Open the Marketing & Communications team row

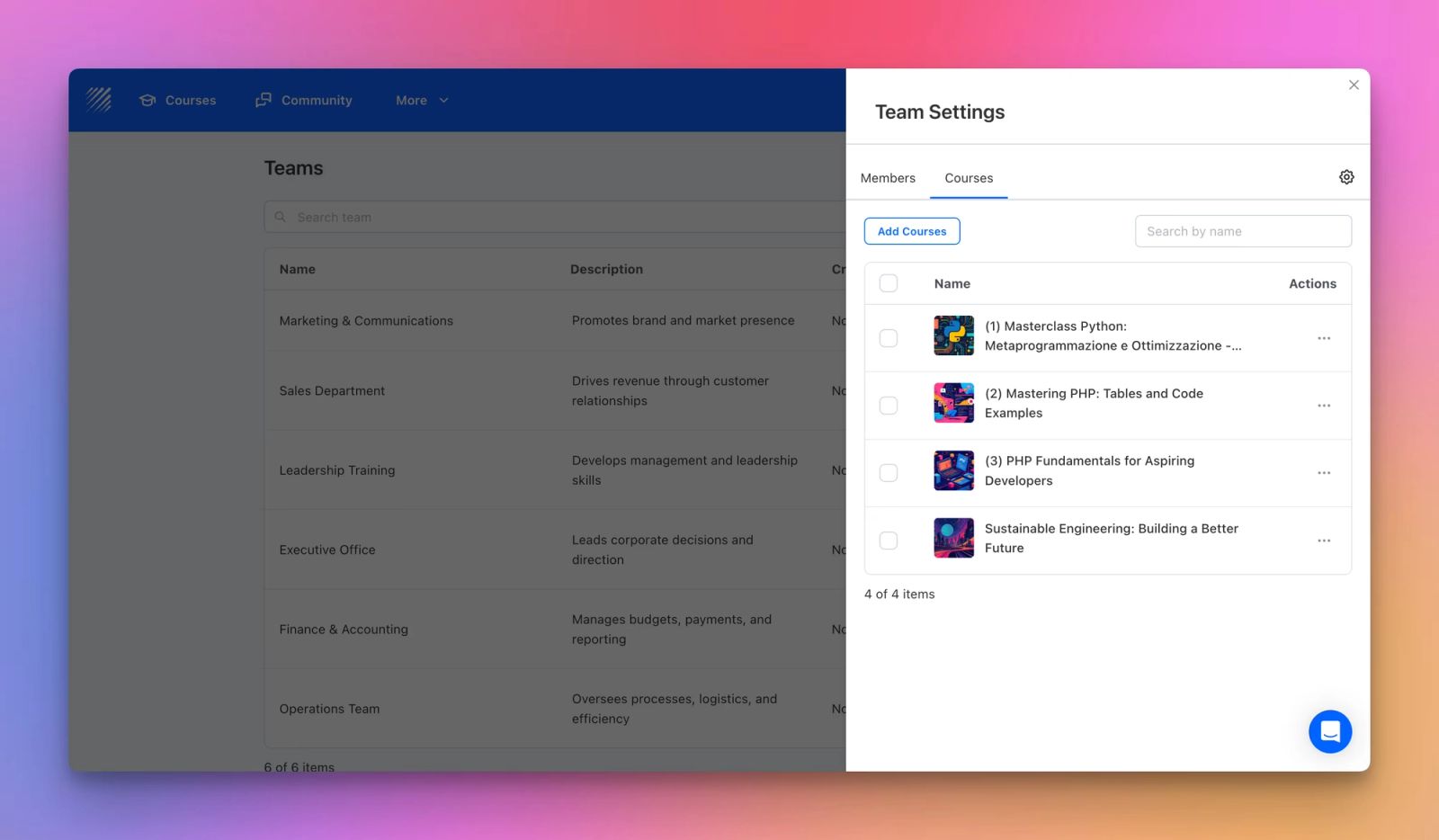coord(555,320)
